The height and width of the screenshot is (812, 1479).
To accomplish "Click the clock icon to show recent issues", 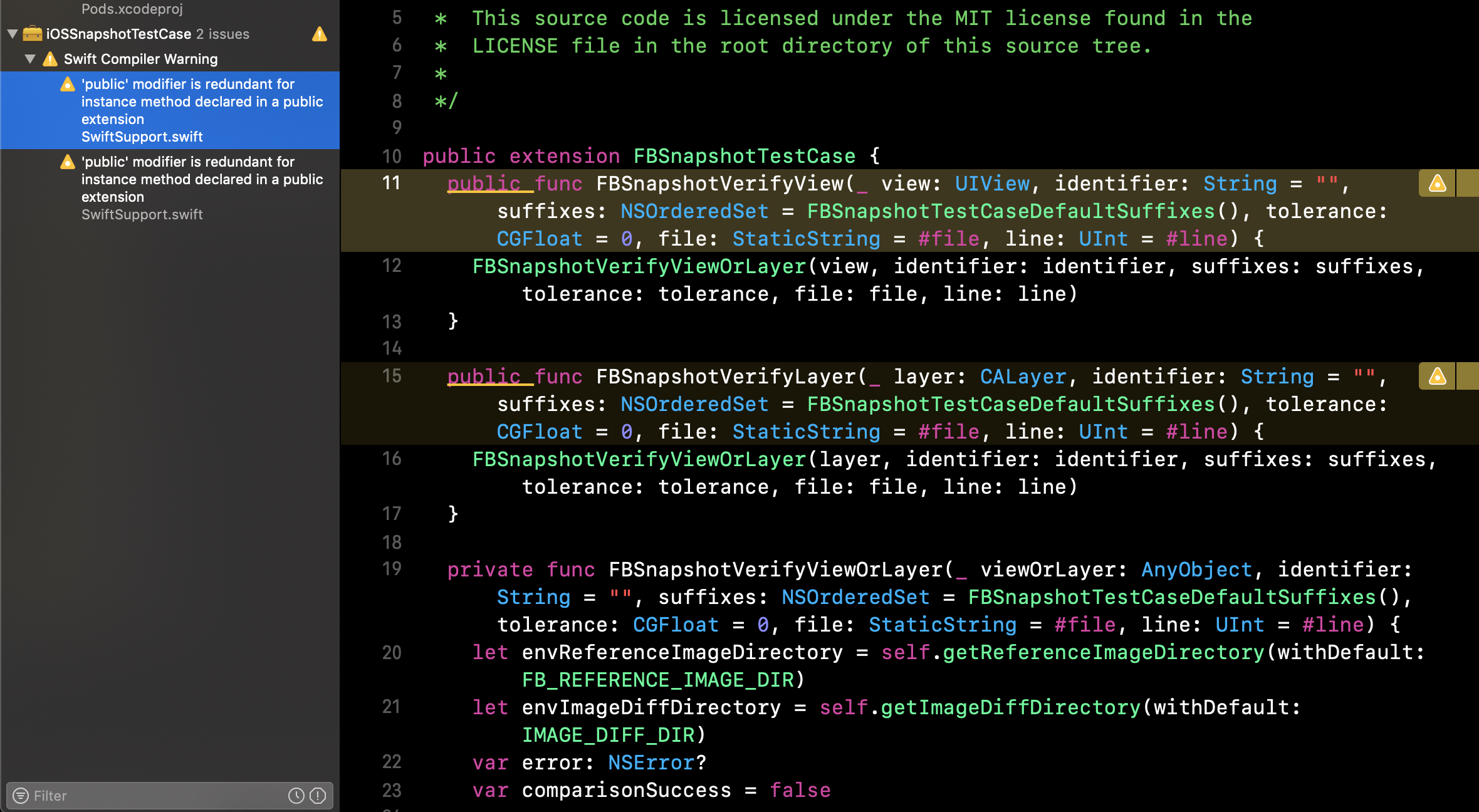I will click(295, 796).
